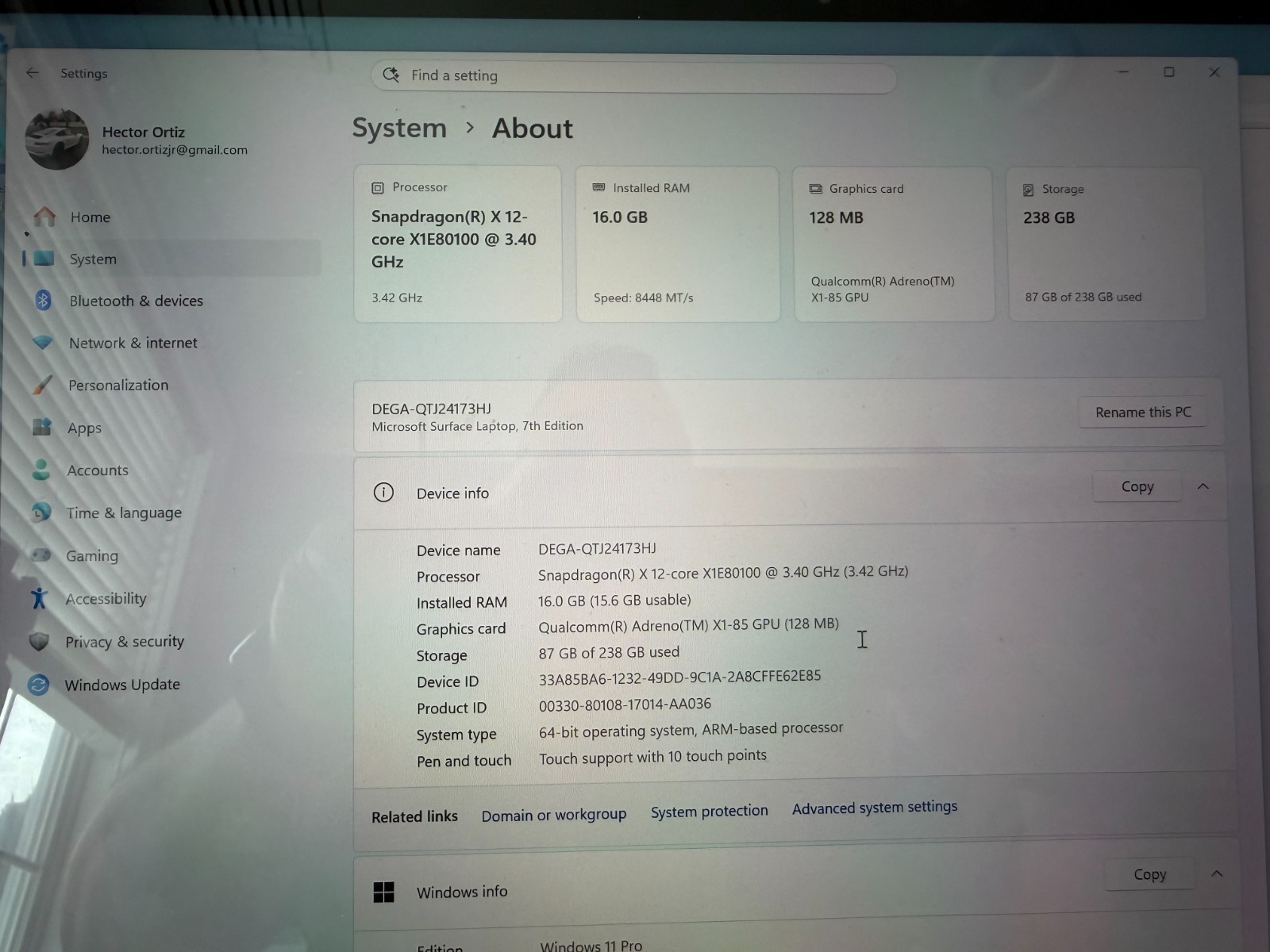Collapse the Windows info section chevron
1270x952 pixels.
[1217, 873]
